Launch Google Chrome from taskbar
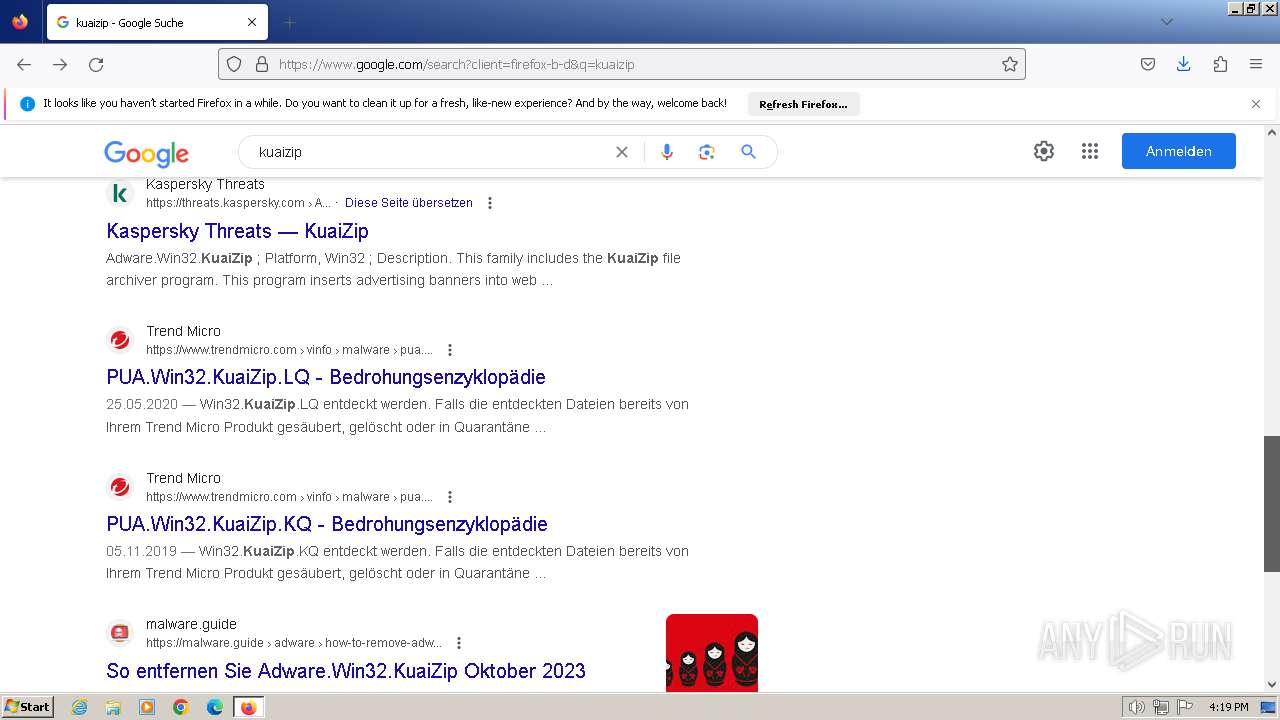 click(181, 707)
